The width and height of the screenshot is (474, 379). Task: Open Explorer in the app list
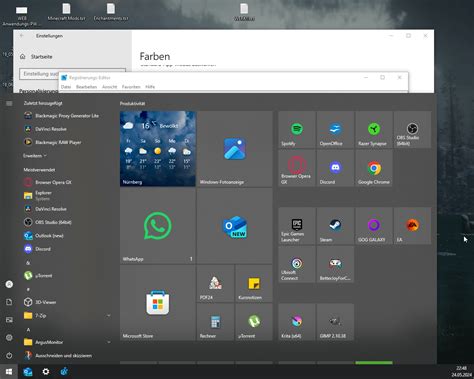(x=67, y=196)
